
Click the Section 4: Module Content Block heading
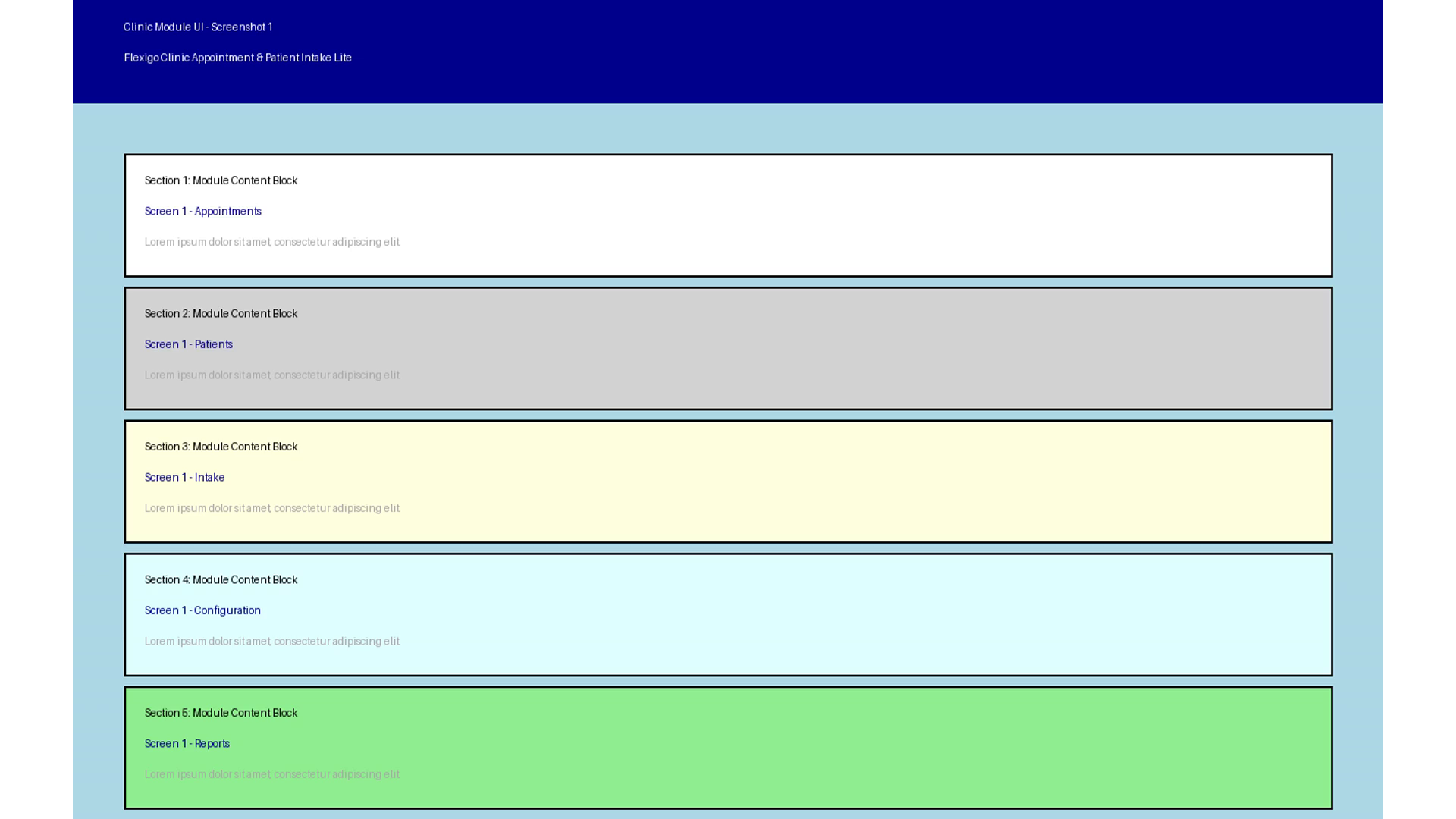pyautogui.click(x=221, y=580)
